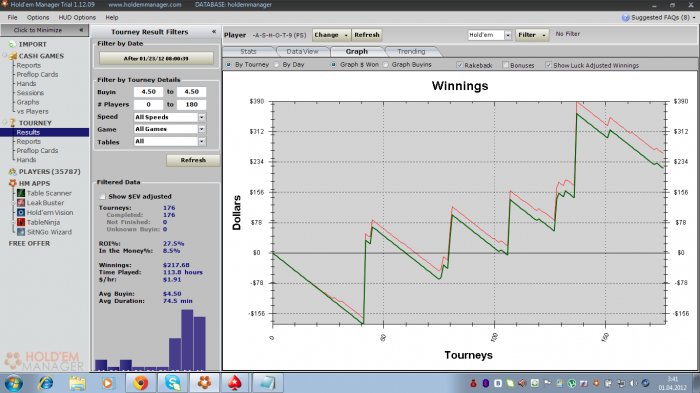Open PokerStars from the Windows taskbar

point(235,383)
